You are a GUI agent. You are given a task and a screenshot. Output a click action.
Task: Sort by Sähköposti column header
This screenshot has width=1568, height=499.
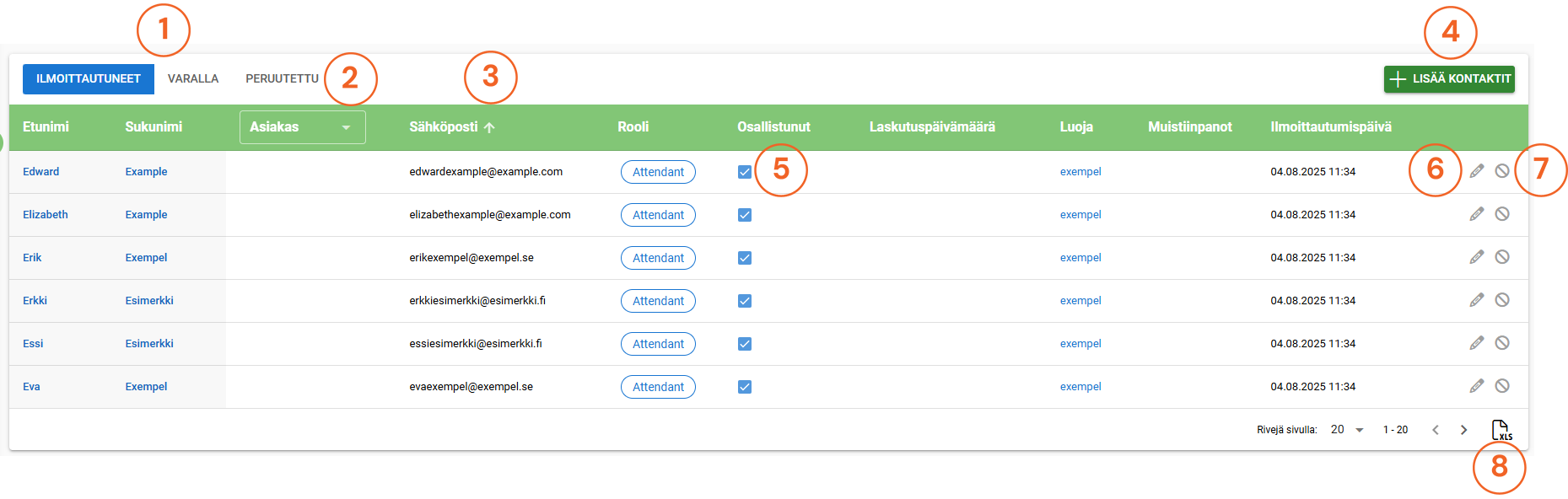pos(444,127)
